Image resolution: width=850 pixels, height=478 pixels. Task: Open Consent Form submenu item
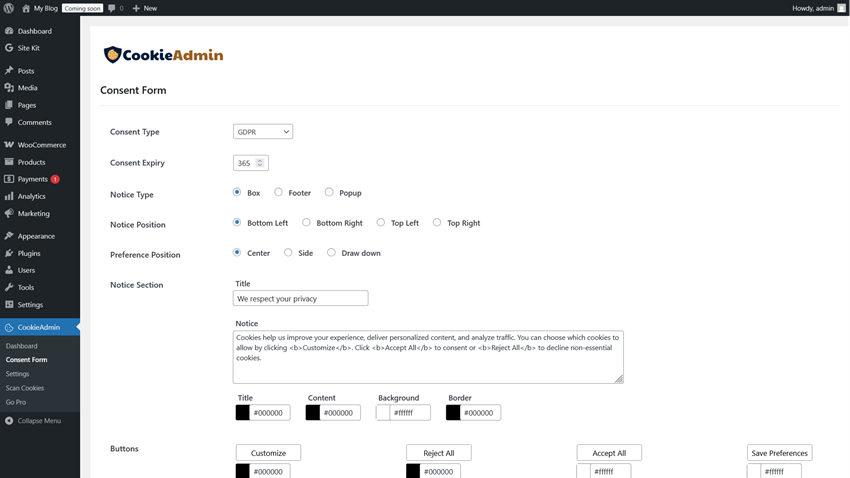click(27, 360)
